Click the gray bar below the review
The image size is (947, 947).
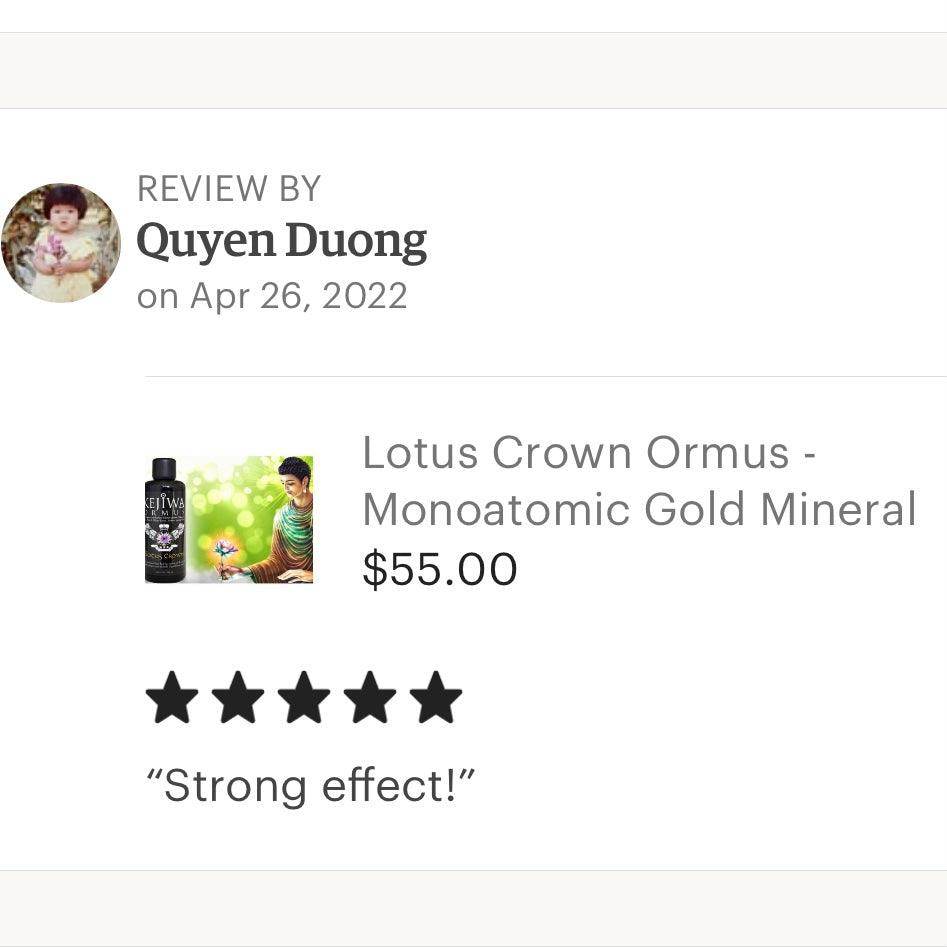coord(473,908)
